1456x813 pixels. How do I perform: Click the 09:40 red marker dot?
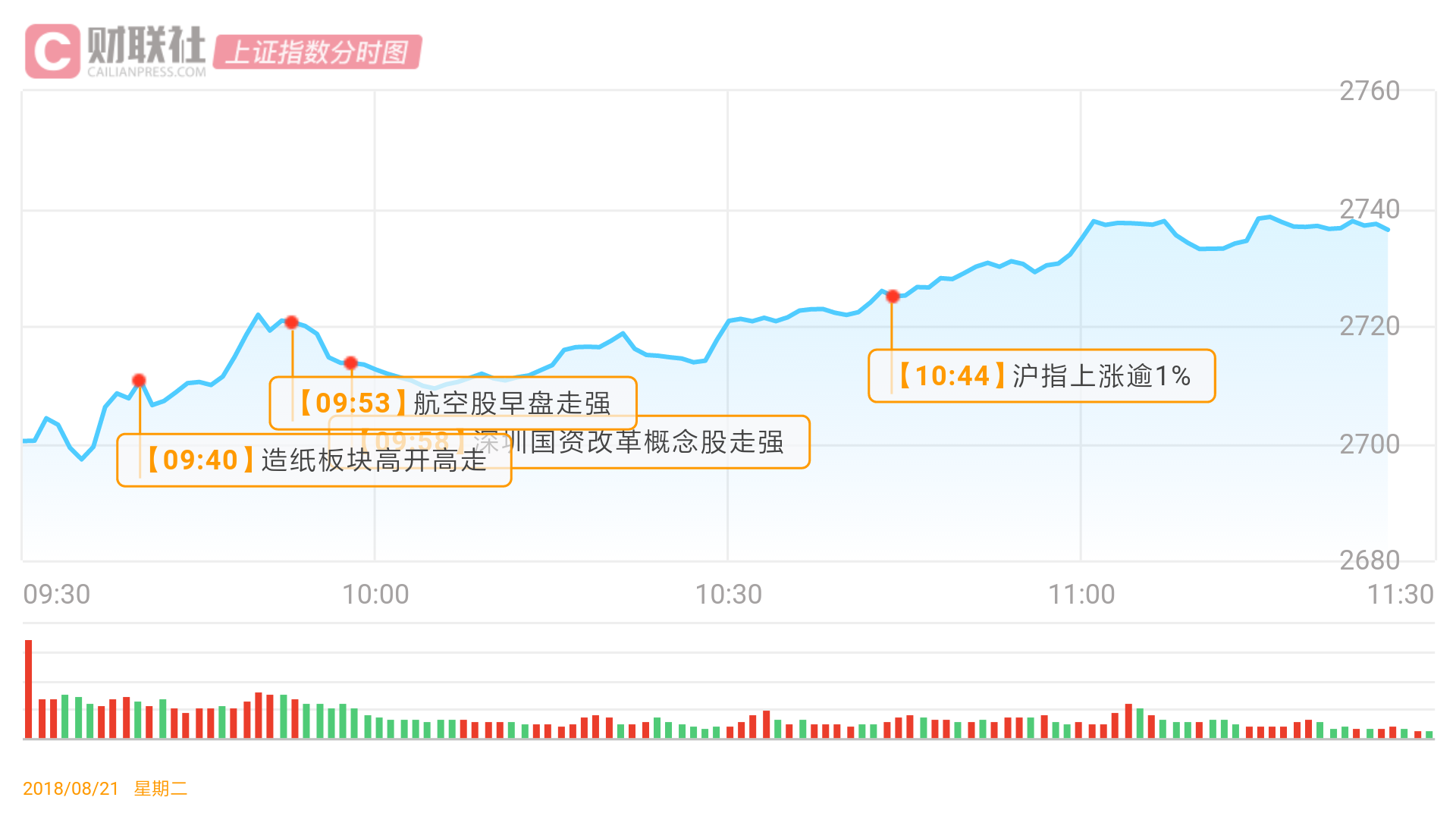coord(139,380)
